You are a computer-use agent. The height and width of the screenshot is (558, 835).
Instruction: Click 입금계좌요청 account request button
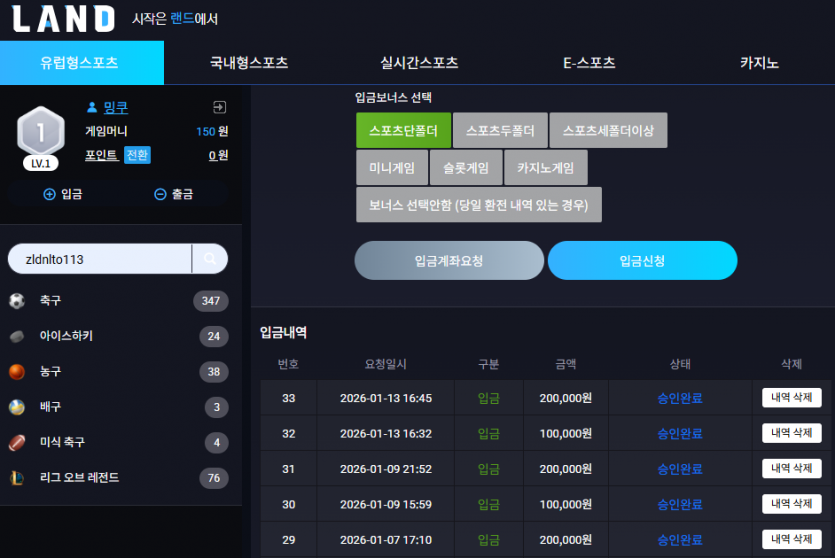(449, 260)
